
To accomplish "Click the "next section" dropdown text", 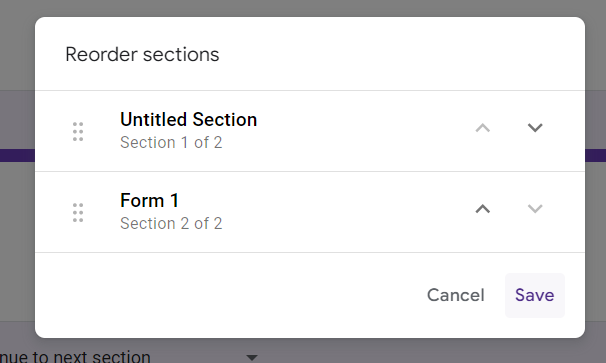I will coord(75,357).
